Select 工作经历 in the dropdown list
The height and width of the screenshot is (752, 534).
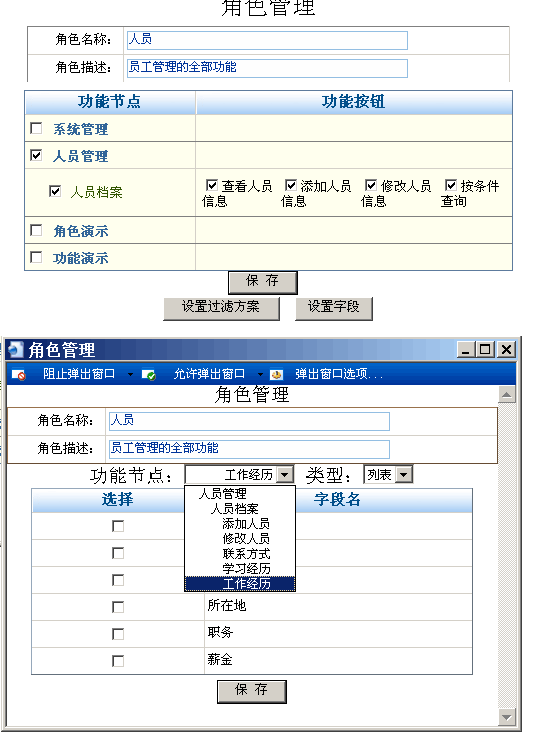point(240,583)
